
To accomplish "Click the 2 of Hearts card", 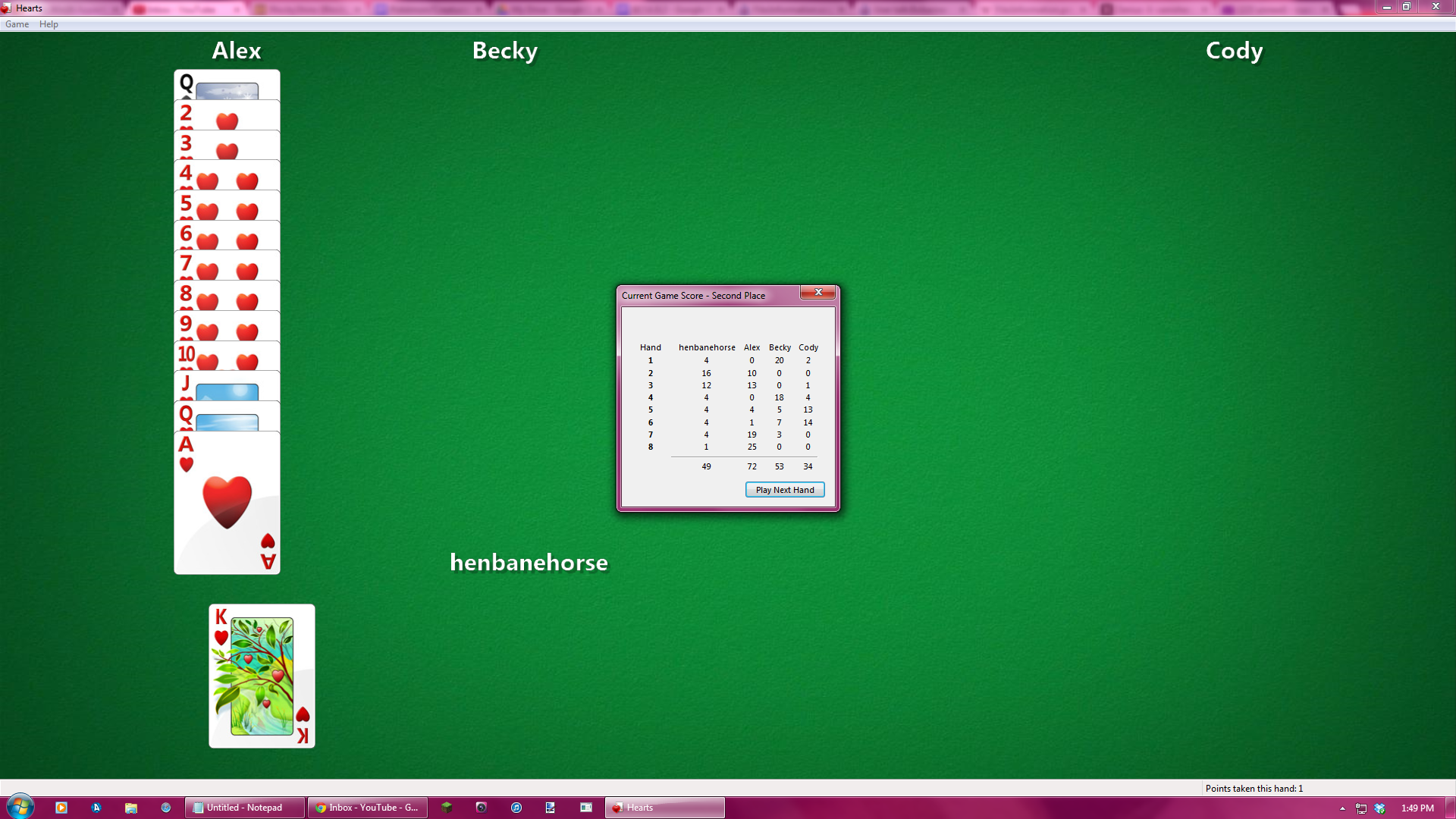I will click(x=227, y=115).
